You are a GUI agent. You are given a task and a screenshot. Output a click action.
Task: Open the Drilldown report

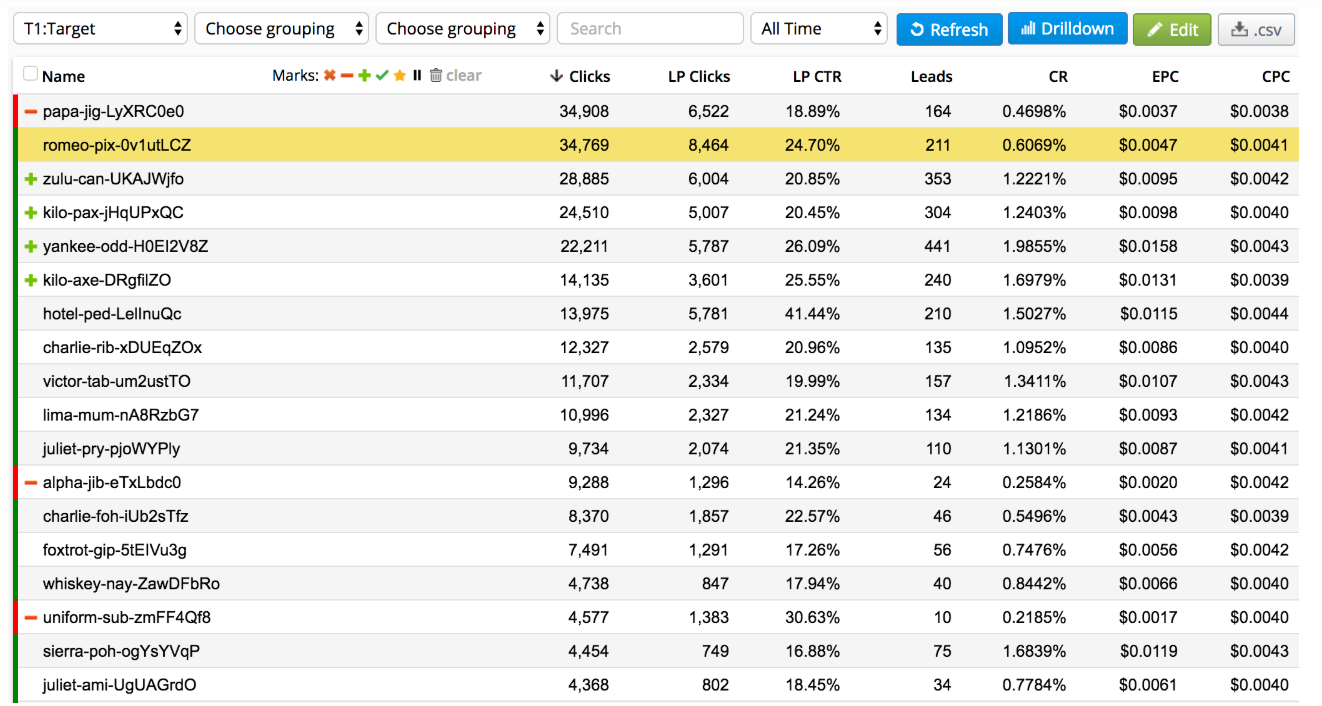coord(1067,29)
